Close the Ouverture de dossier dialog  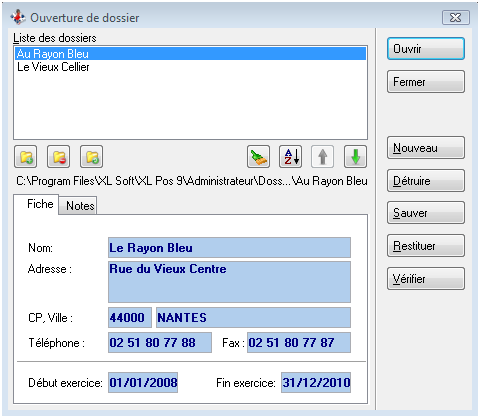(x=456, y=17)
